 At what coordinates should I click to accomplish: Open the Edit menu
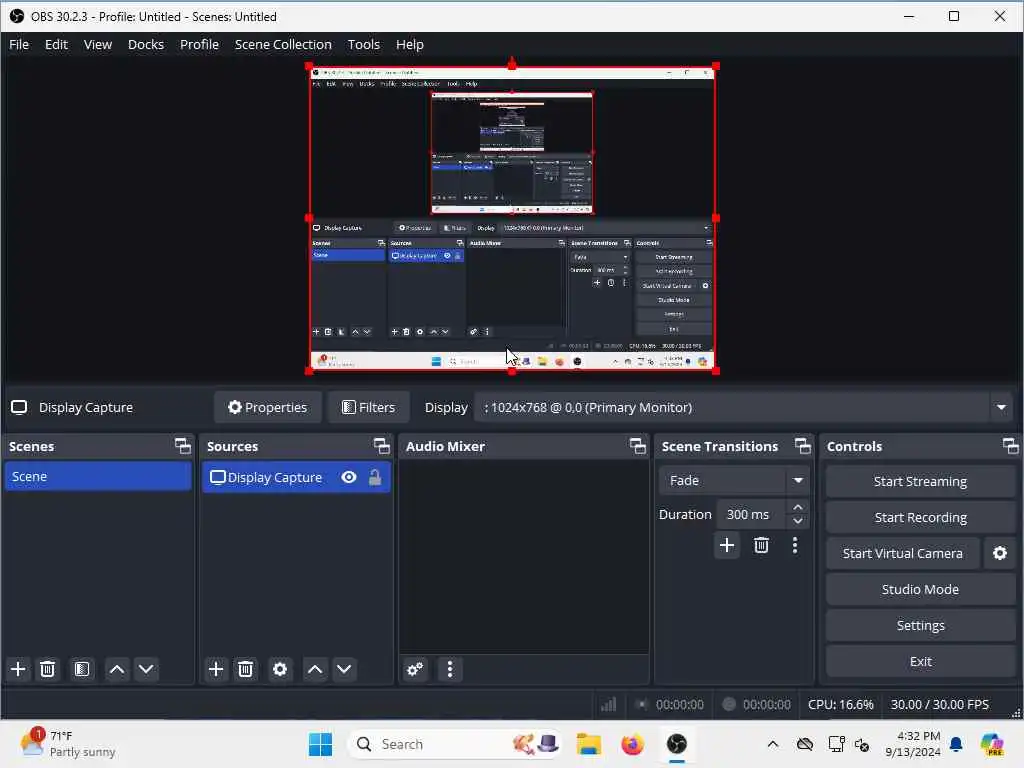point(56,44)
